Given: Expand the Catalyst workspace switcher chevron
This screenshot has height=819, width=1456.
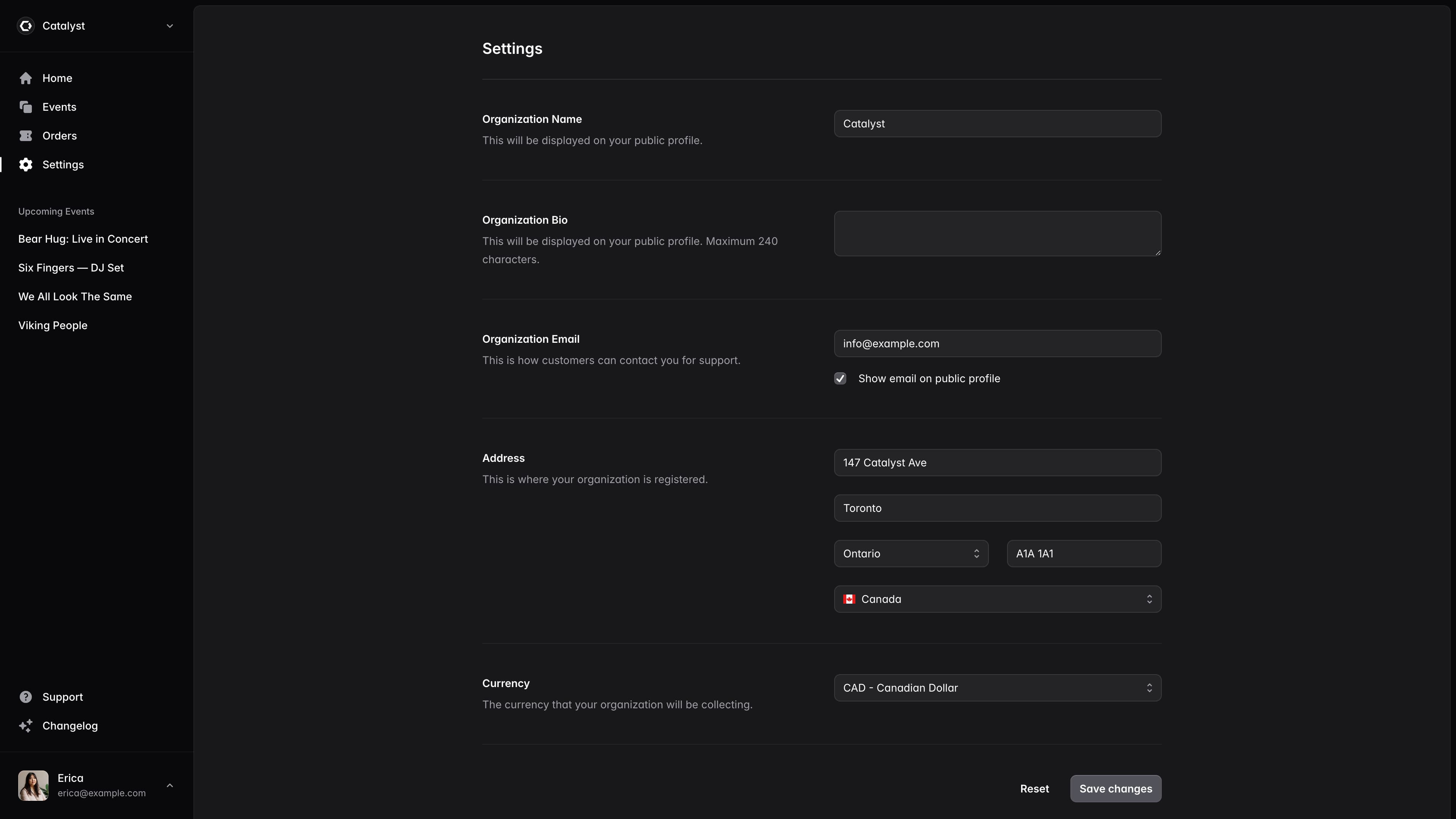Looking at the screenshot, I should [169, 26].
